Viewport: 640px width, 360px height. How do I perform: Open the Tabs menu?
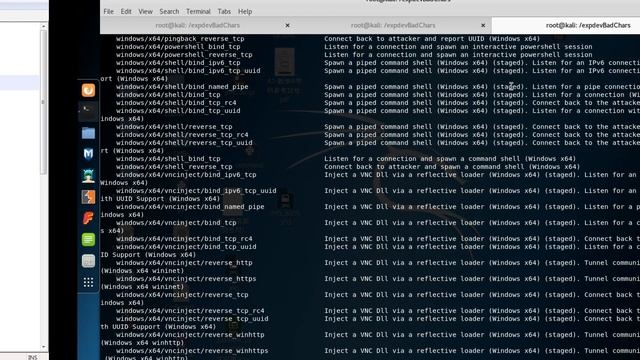tap(224, 11)
